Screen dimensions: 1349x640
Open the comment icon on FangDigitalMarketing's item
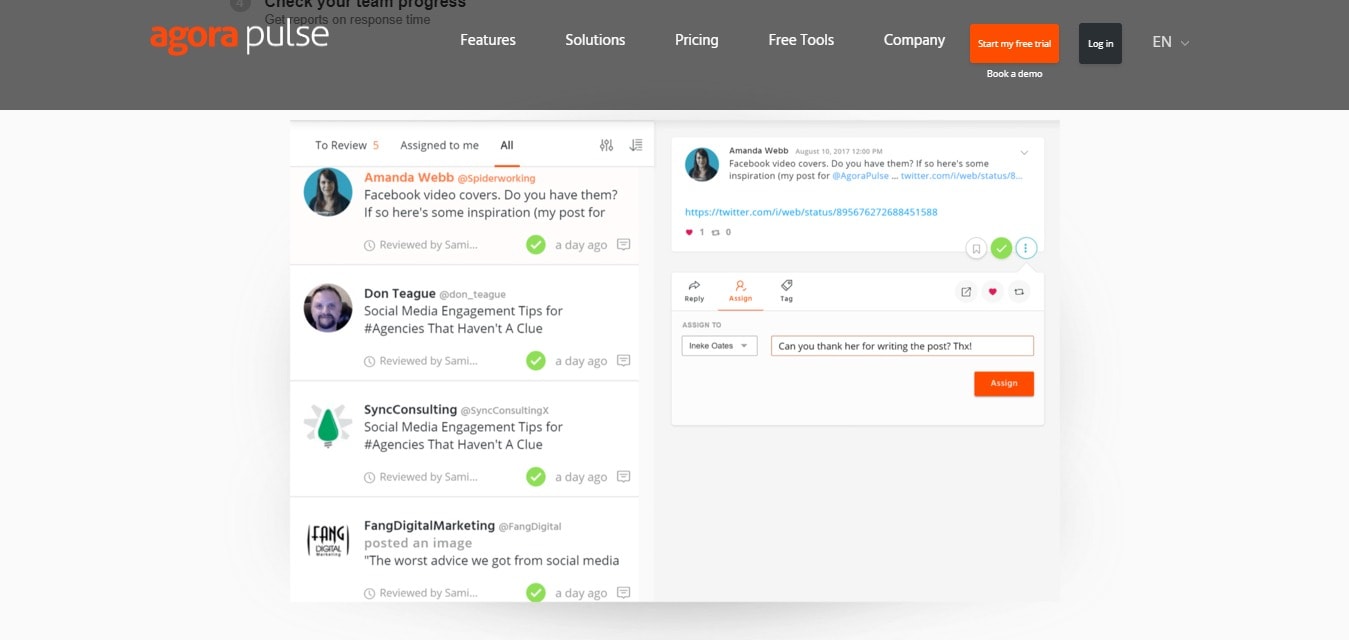[x=624, y=593]
